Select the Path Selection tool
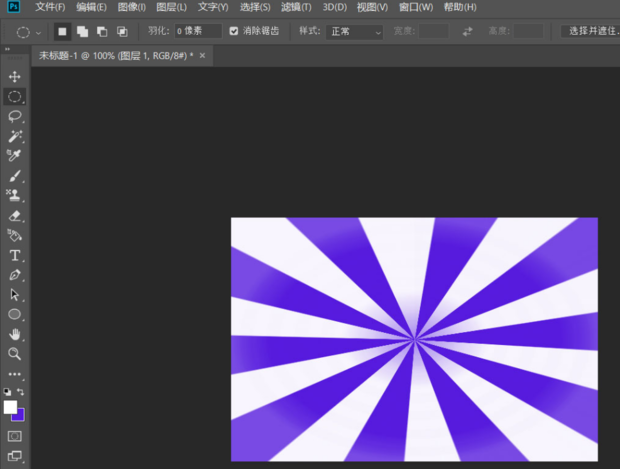Viewport: 620px width, 469px height. [x=15, y=295]
